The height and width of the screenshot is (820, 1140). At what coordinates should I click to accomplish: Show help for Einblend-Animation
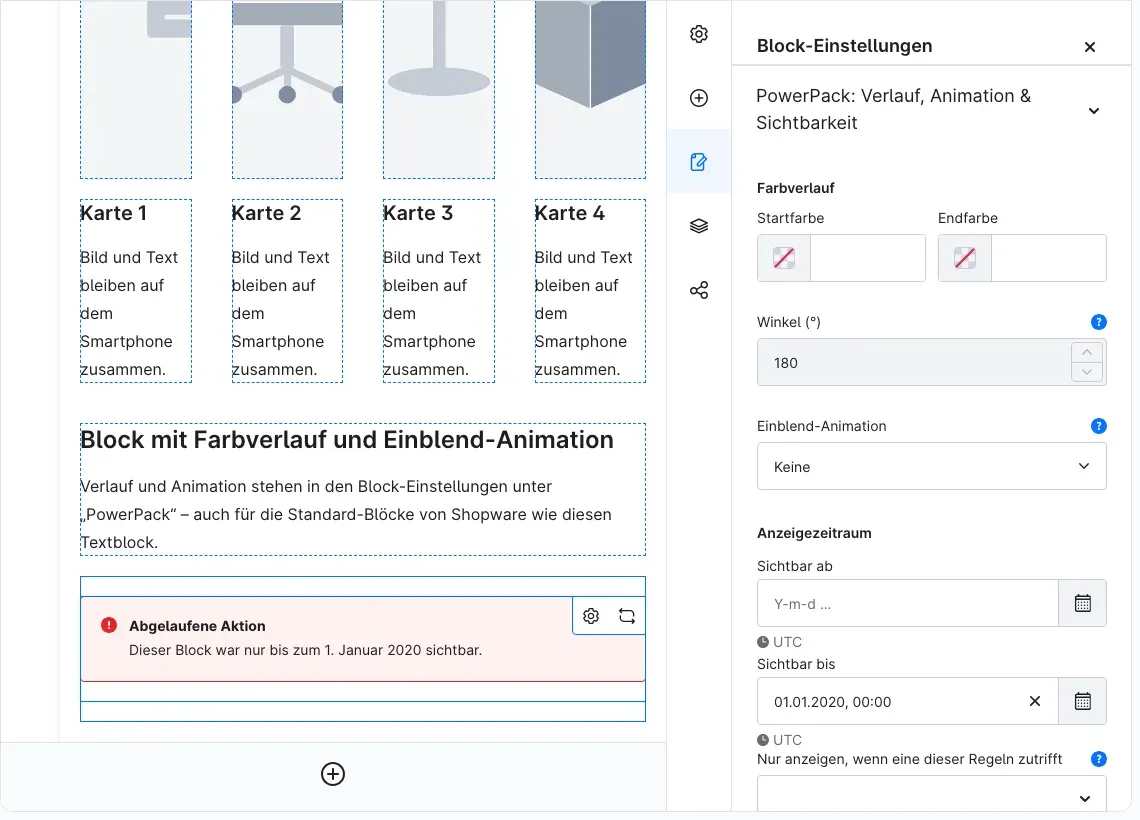click(x=1099, y=426)
